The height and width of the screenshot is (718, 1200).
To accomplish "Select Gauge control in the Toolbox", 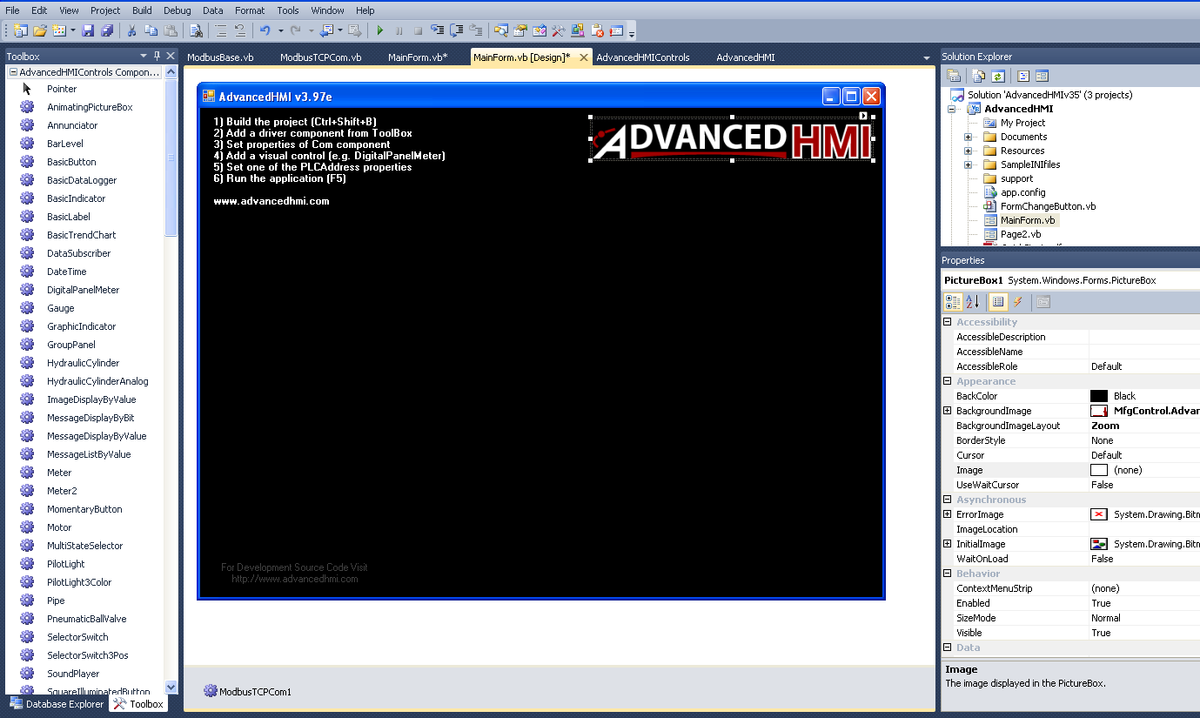I will [x=60, y=308].
